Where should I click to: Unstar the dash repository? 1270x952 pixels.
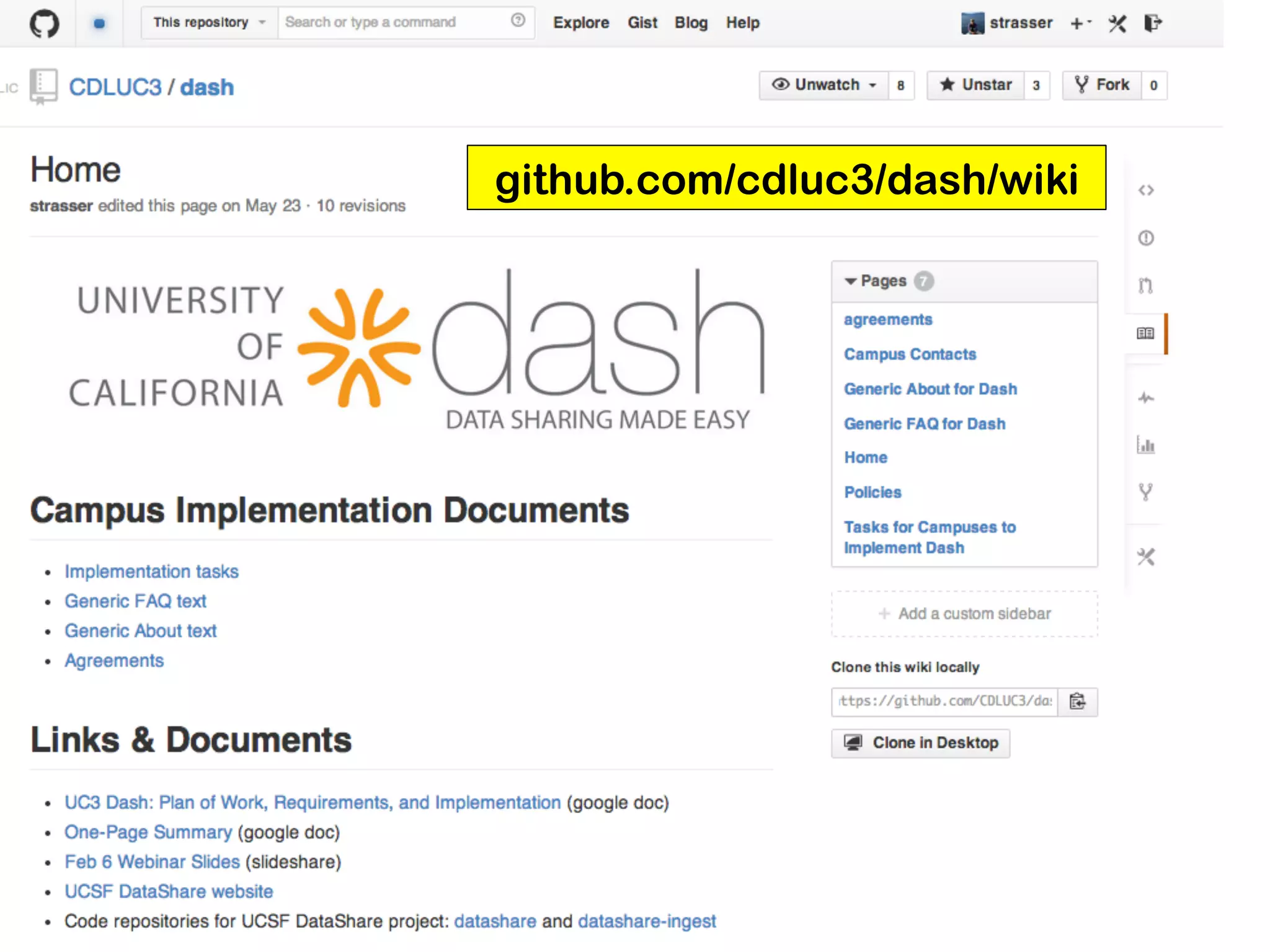click(975, 85)
